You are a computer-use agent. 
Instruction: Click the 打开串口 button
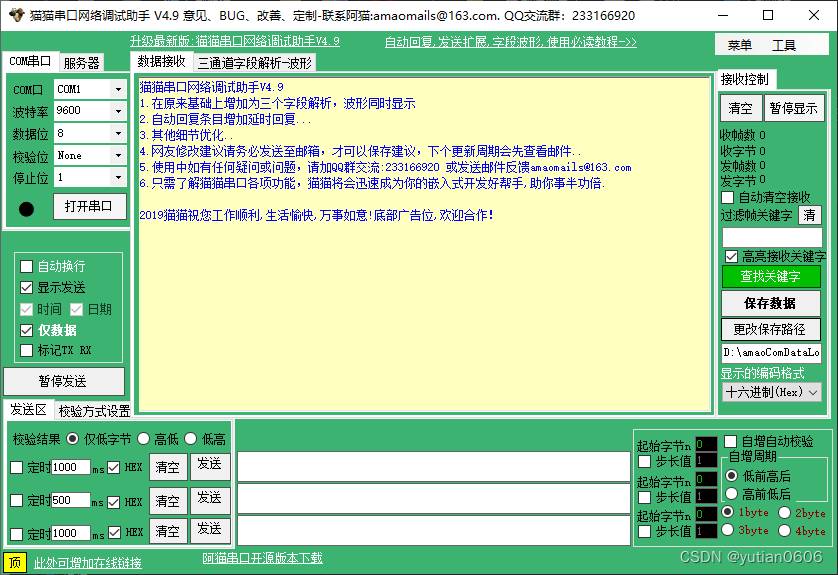(89, 206)
